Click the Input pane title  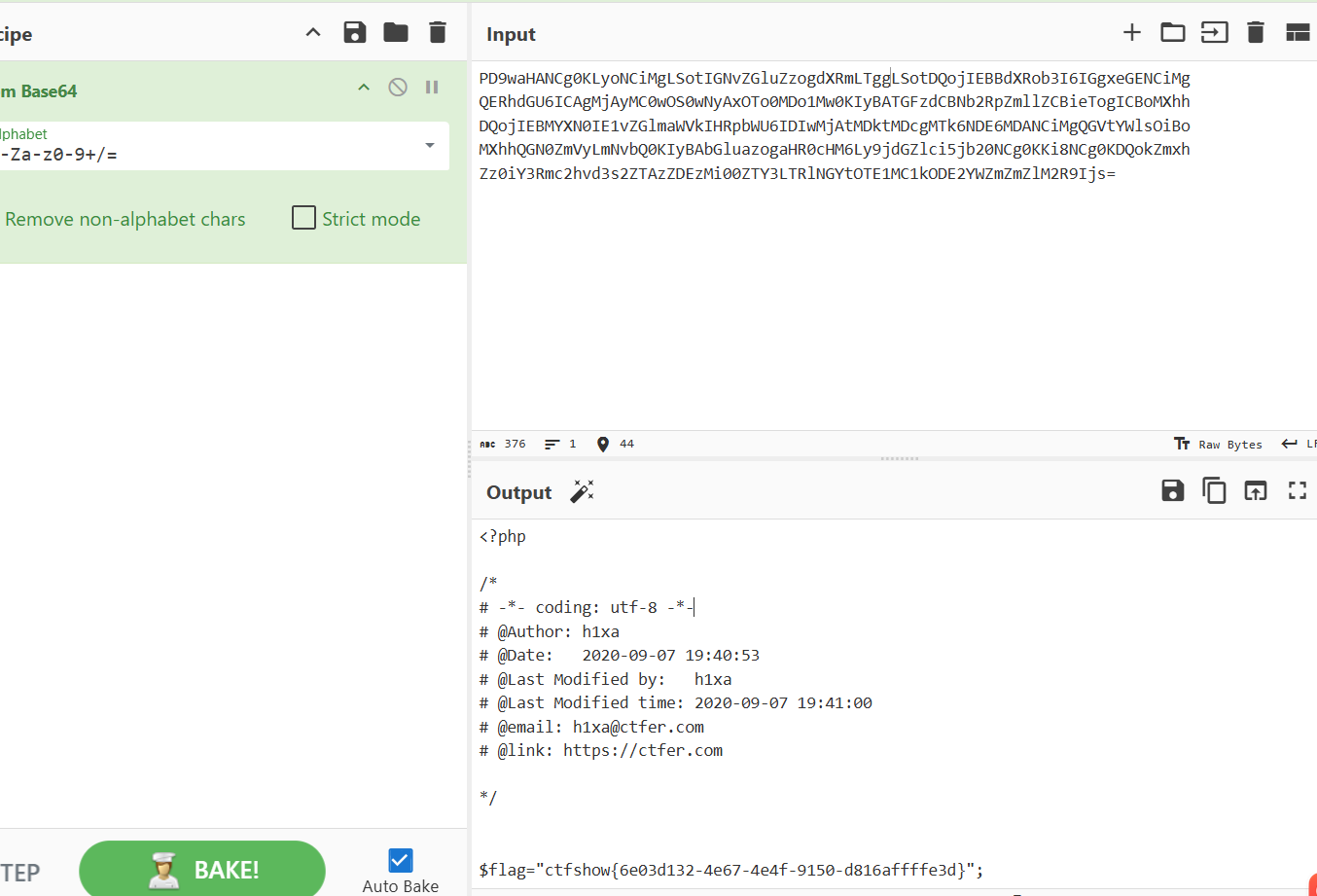(511, 34)
